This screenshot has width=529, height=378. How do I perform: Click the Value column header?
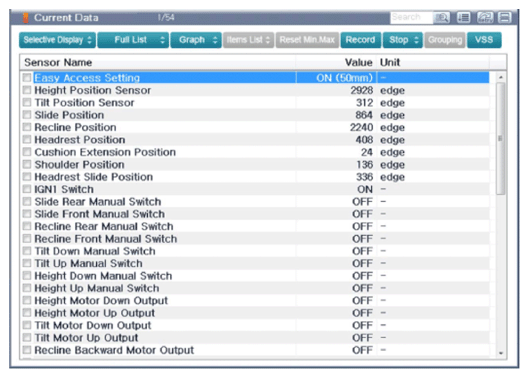pos(336,62)
